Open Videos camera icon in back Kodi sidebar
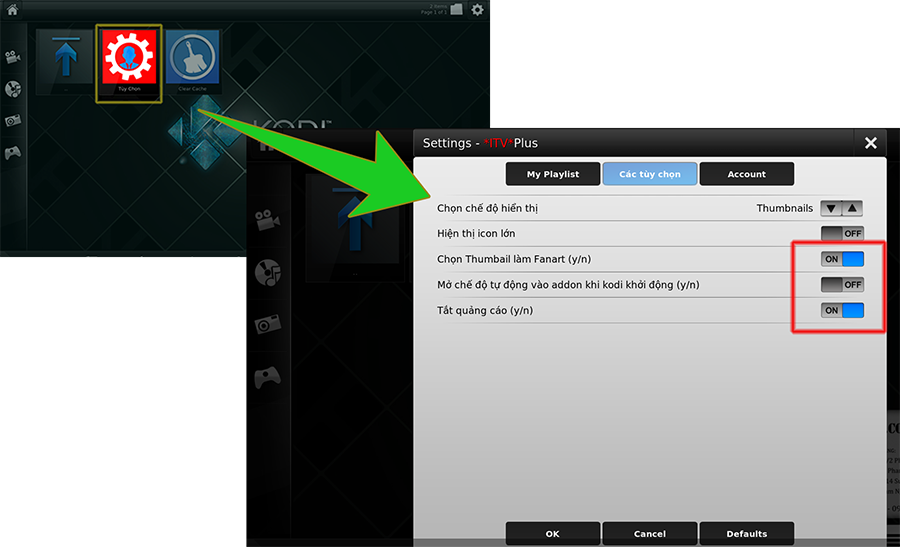 [13, 57]
